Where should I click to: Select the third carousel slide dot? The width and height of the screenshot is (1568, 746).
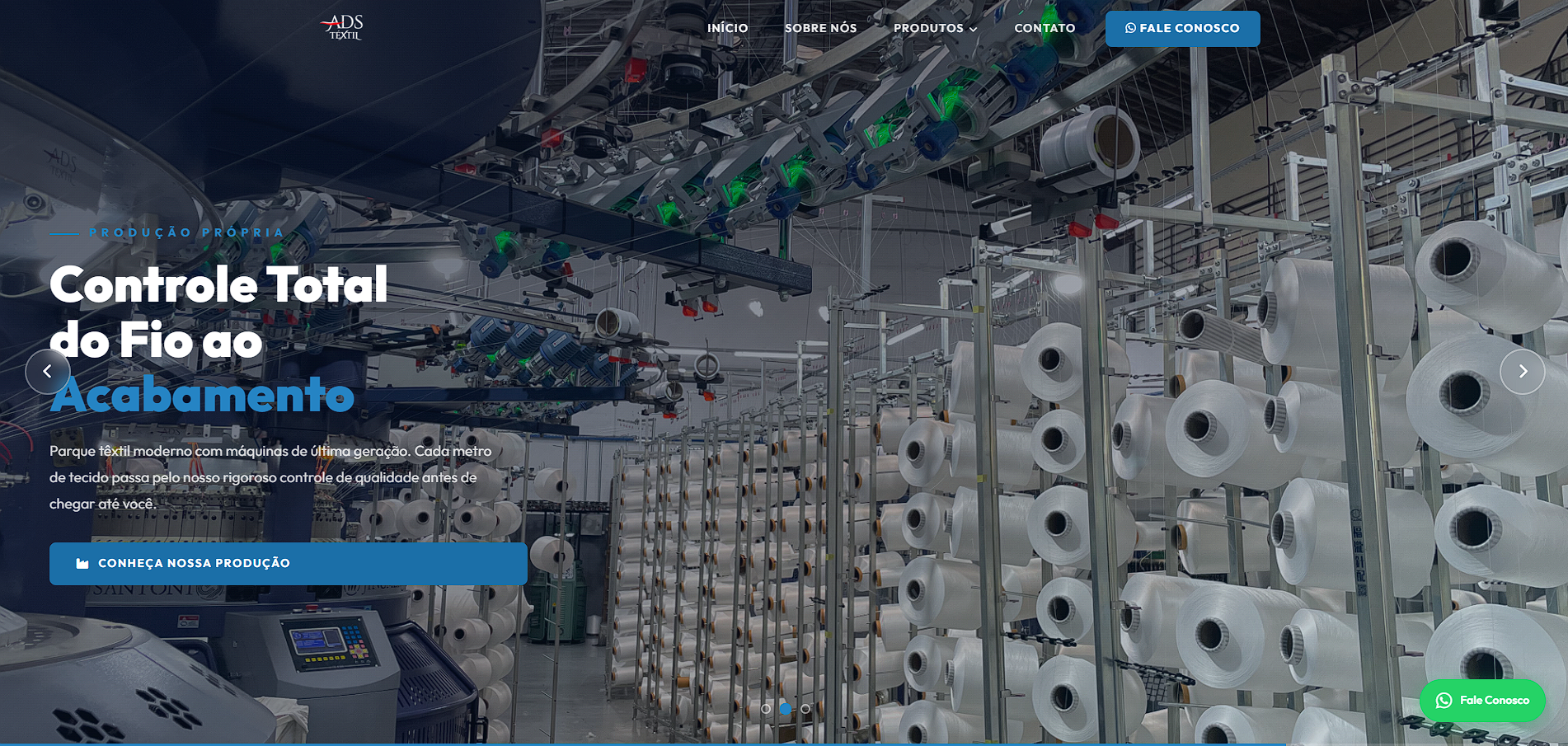(x=805, y=708)
